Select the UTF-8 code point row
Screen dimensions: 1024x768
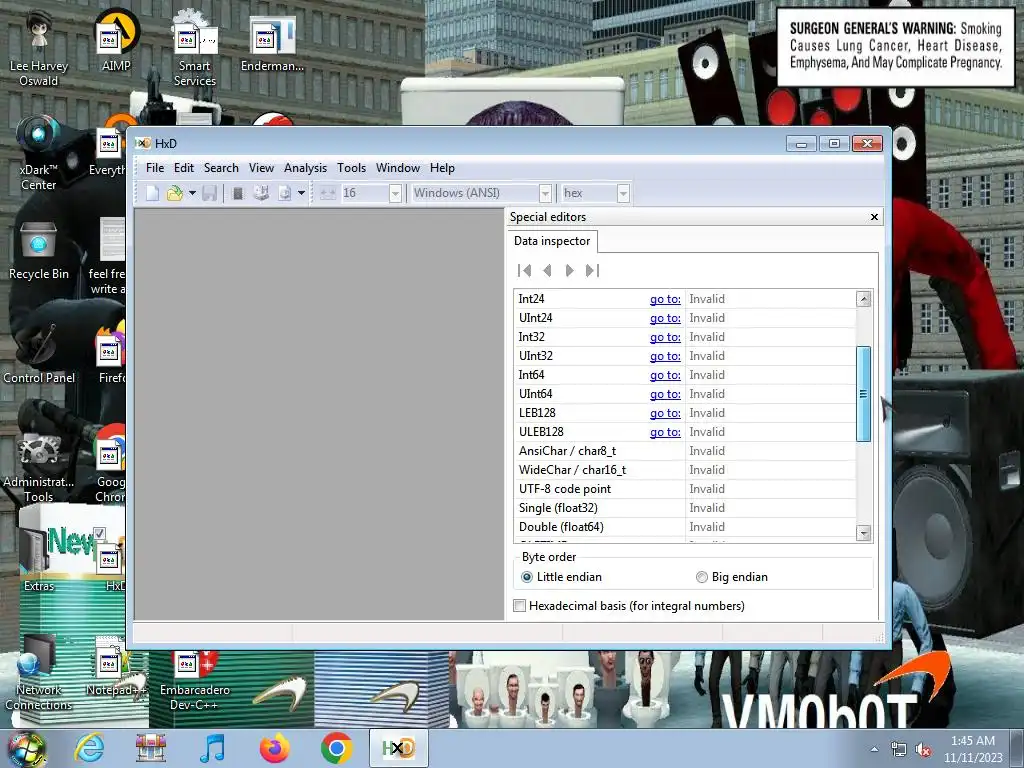pos(685,488)
